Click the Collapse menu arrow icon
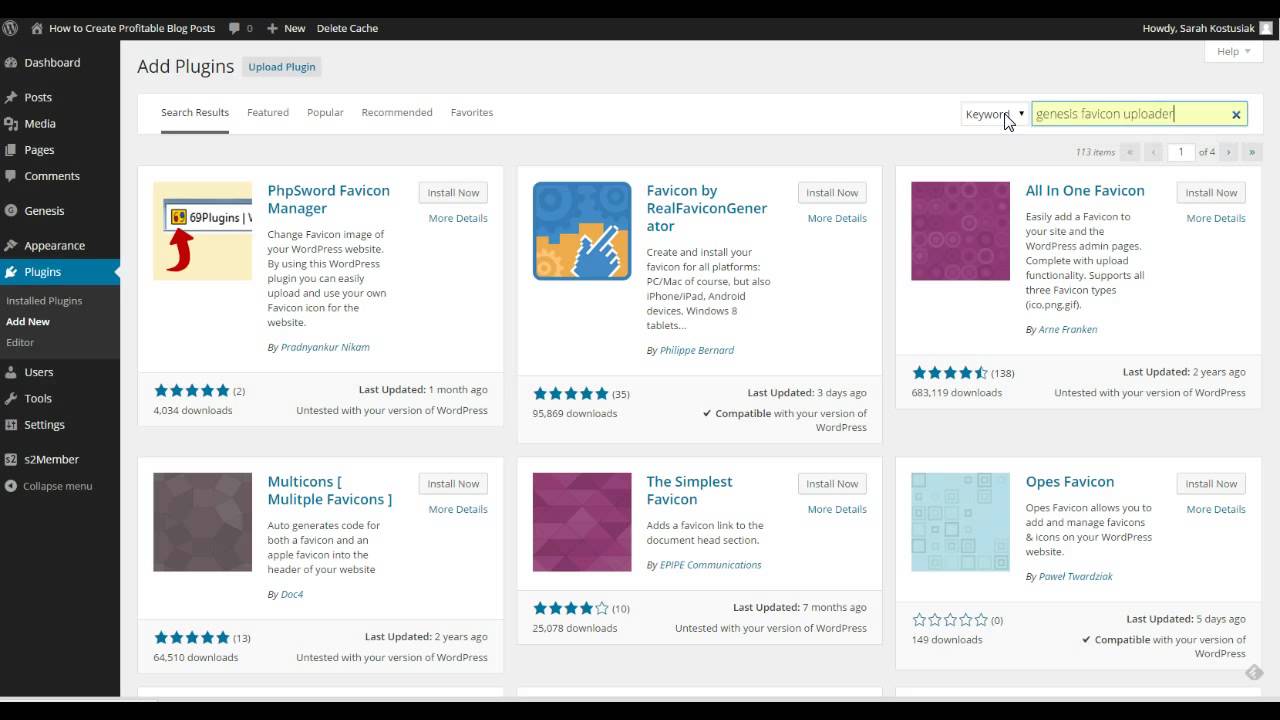This screenshot has width=1280, height=720. [11, 485]
